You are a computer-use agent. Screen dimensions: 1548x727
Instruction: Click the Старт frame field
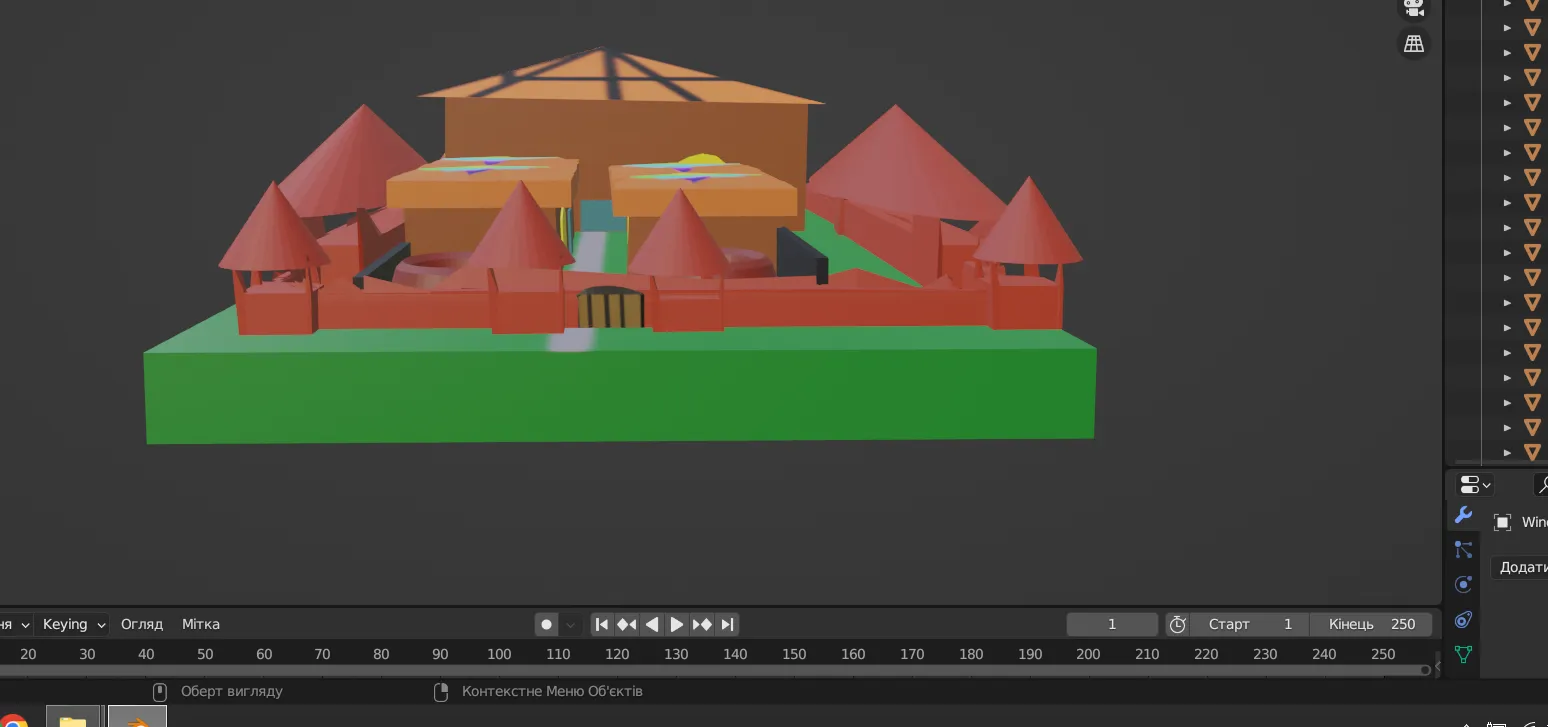tap(1250, 624)
